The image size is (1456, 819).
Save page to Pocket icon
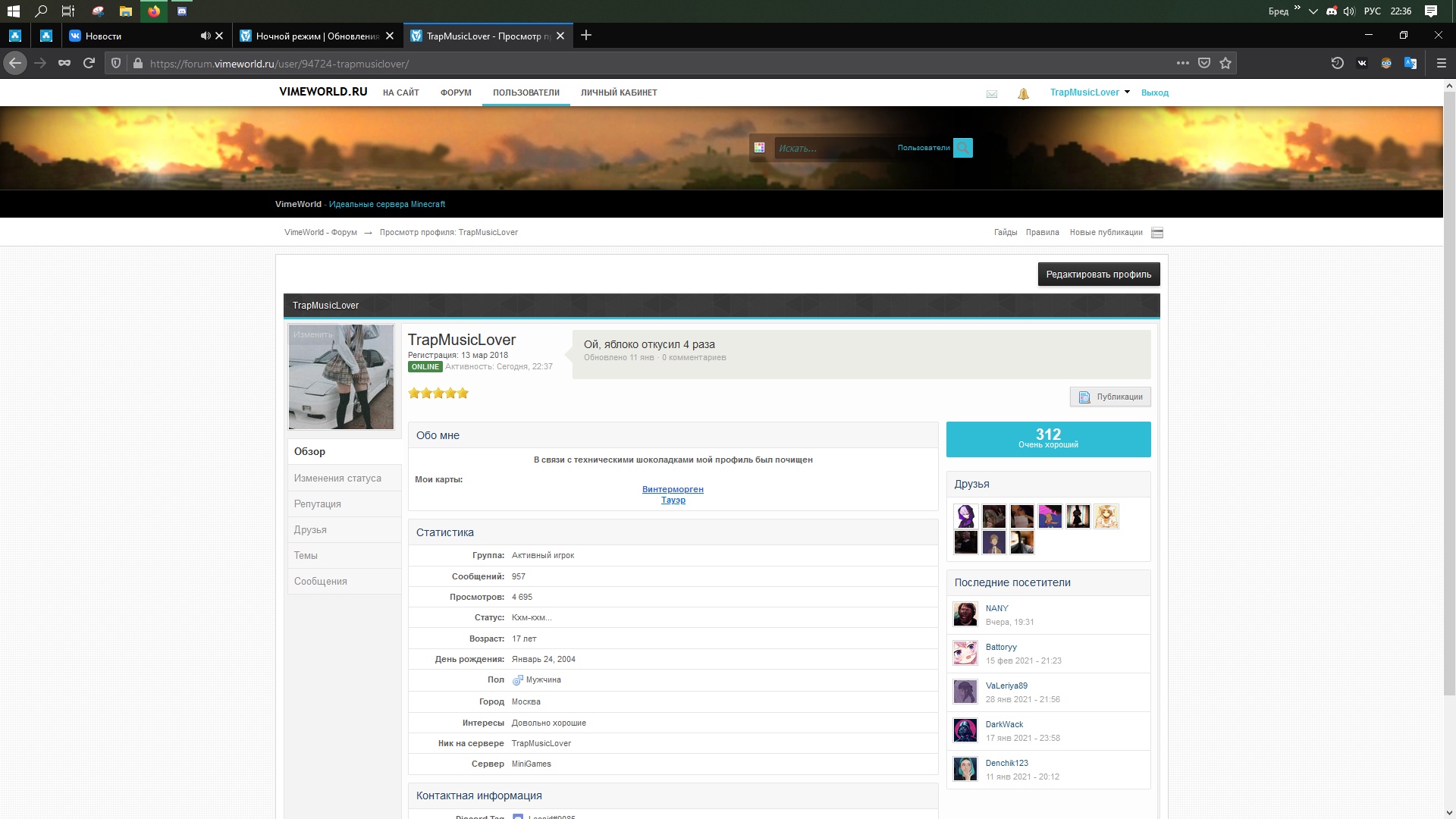[1204, 63]
